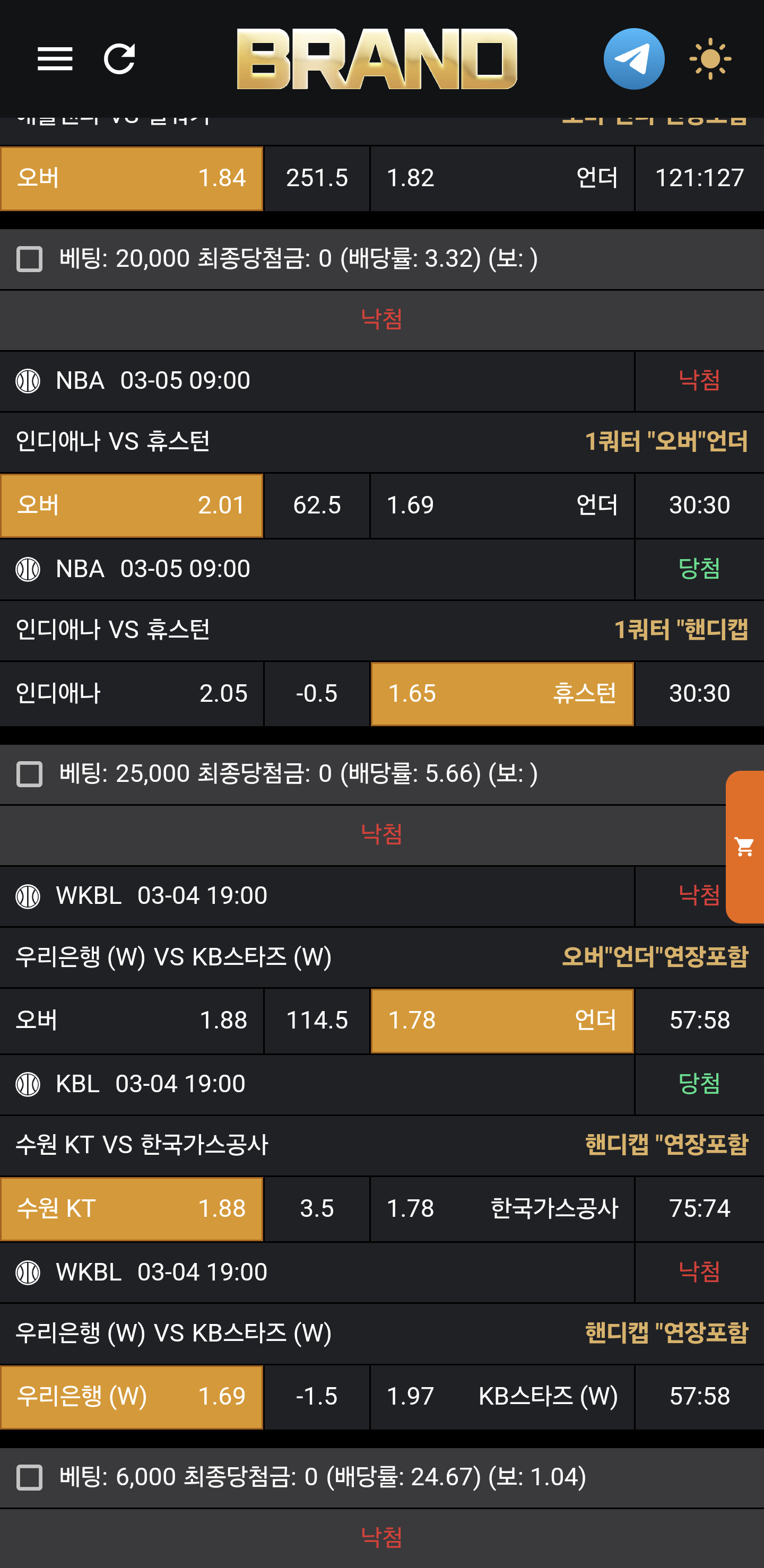This screenshot has height=1568, width=764.
Task: Toggle the light mode sun icon
Action: point(710,59)
